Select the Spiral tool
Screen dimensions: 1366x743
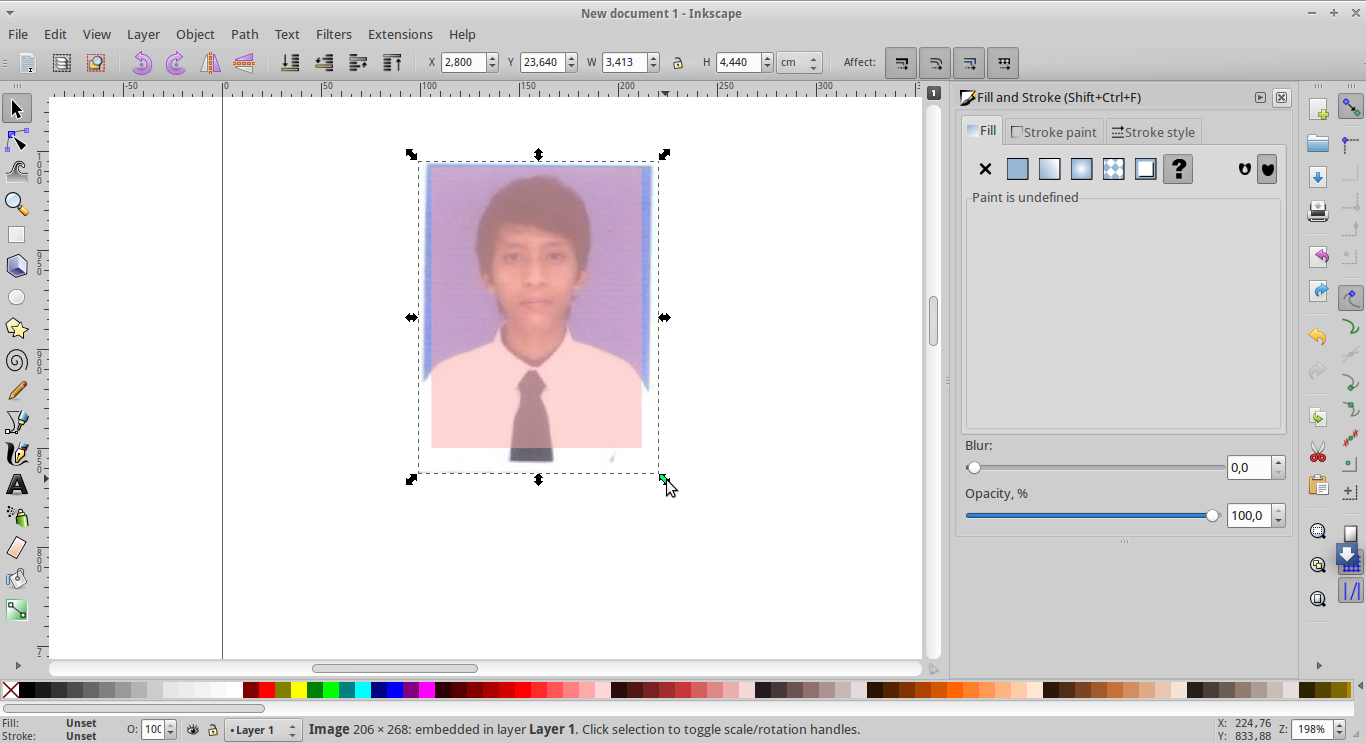click(x=16, y=360)
